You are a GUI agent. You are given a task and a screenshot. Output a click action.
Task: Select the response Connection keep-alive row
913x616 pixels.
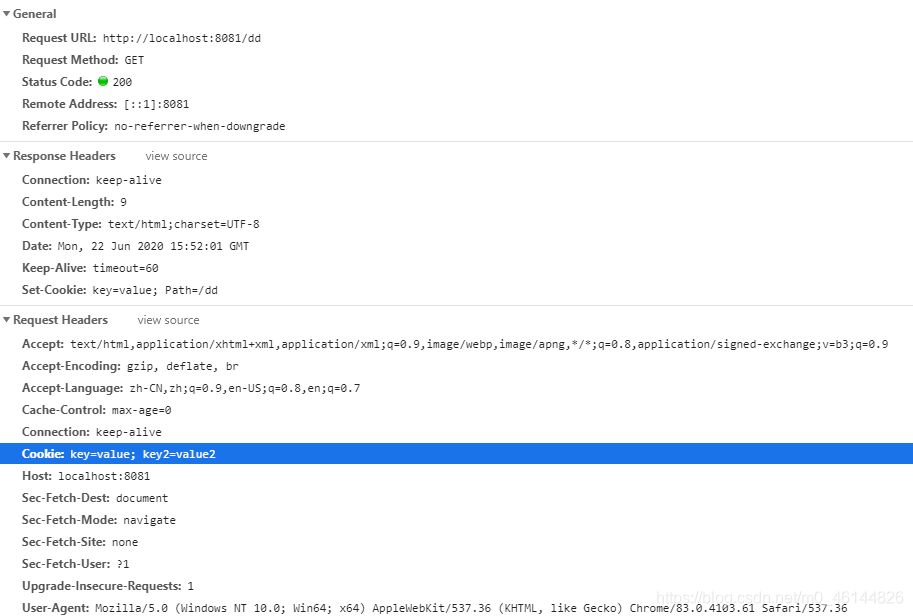point(456,180)
